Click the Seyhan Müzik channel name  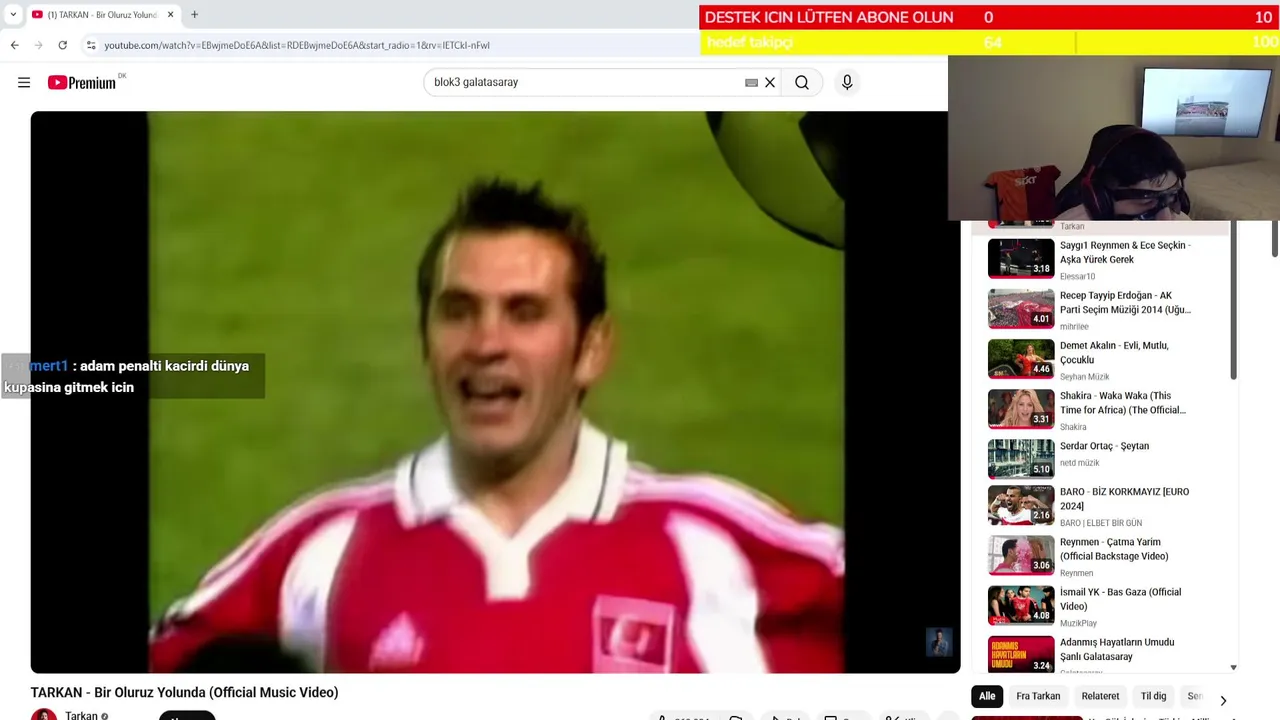[1084, 377]
